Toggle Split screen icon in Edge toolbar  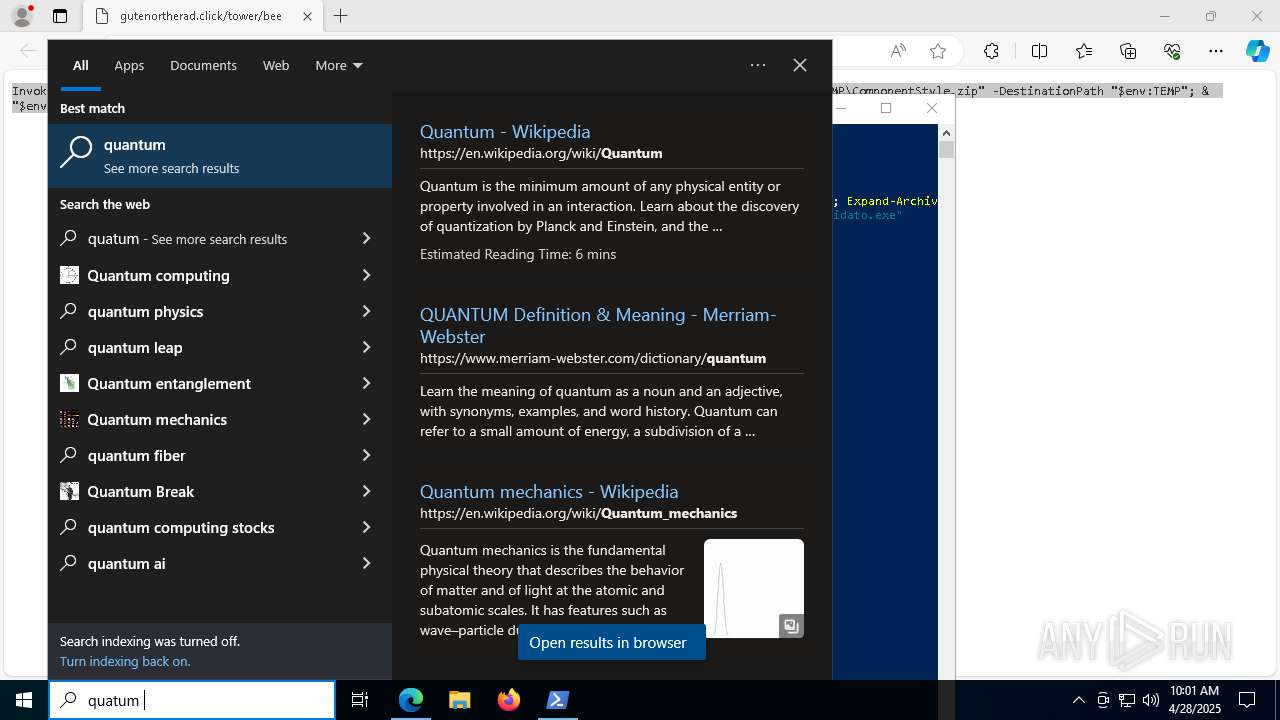click(x=1039, y=51)
